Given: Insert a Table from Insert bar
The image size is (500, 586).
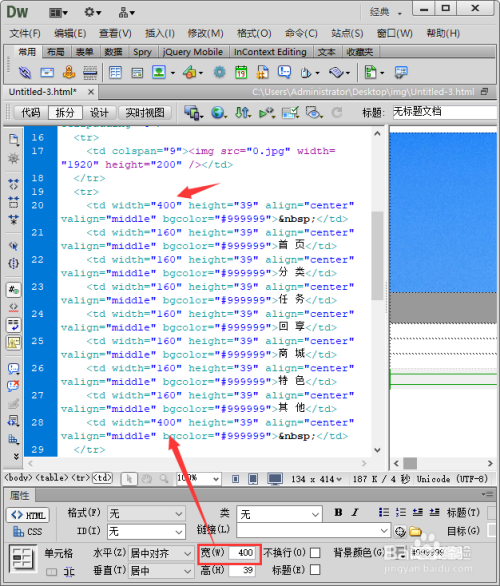Looking at the screenshot, I should click(x=115, y=72).
